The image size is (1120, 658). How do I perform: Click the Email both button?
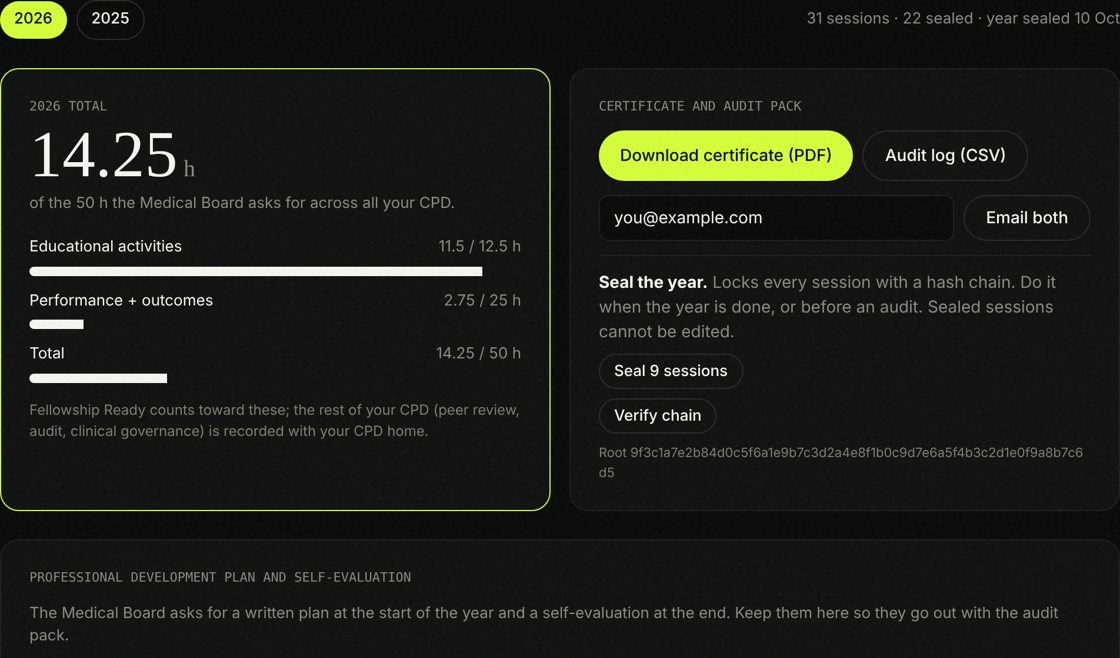coord(1026,218)
